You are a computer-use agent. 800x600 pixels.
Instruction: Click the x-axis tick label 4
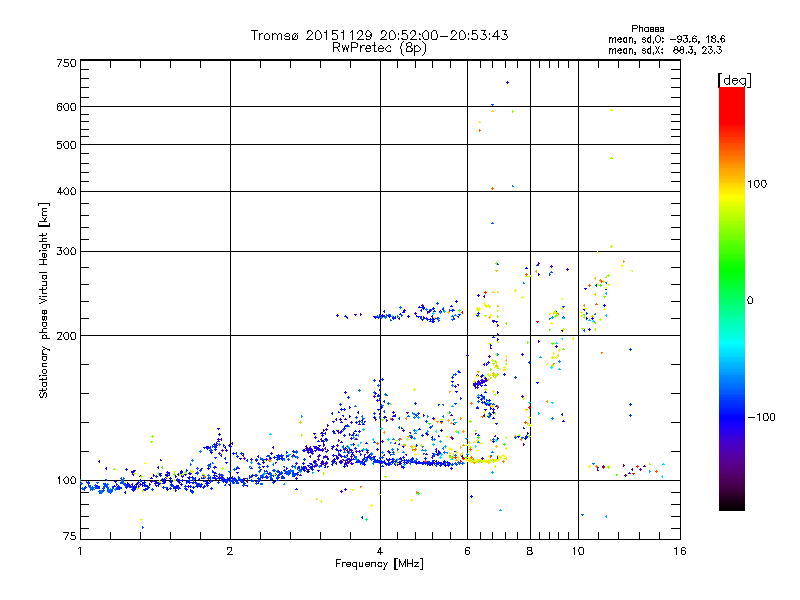[x=380, y=551]
